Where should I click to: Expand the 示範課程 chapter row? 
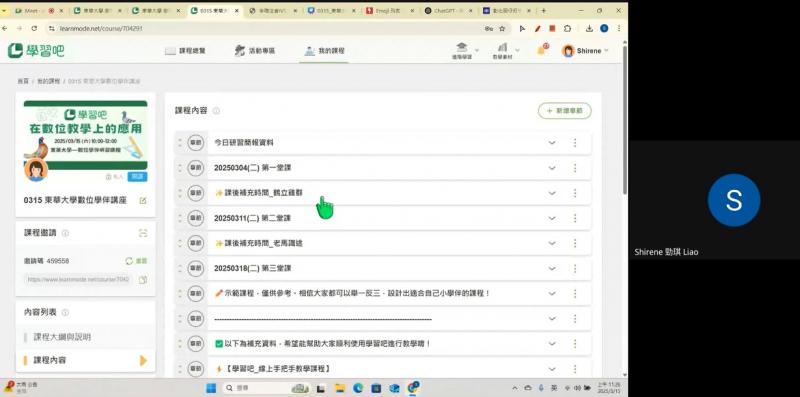pos(552,293)
